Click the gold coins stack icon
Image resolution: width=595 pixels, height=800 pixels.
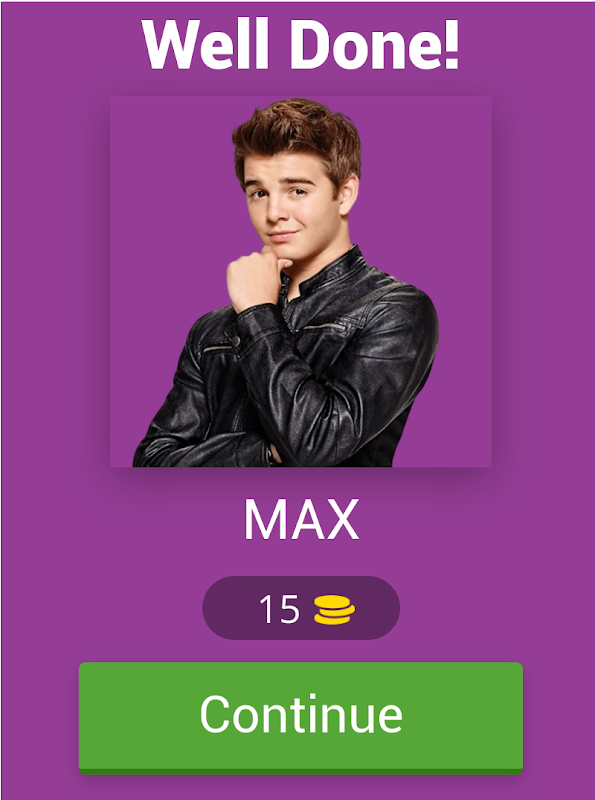(x=334, y=610)
